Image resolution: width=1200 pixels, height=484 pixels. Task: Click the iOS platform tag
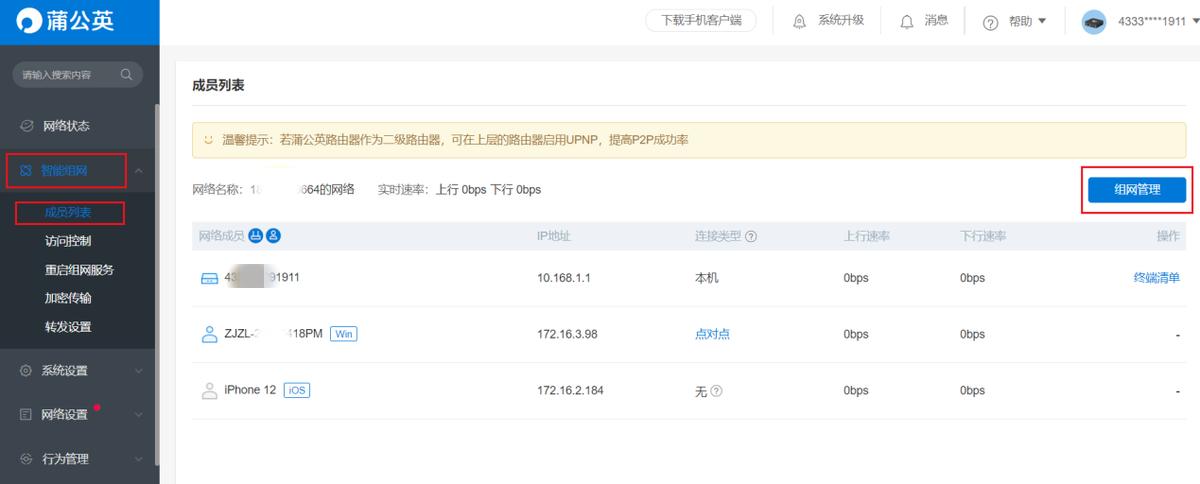[x=297, y=391]
